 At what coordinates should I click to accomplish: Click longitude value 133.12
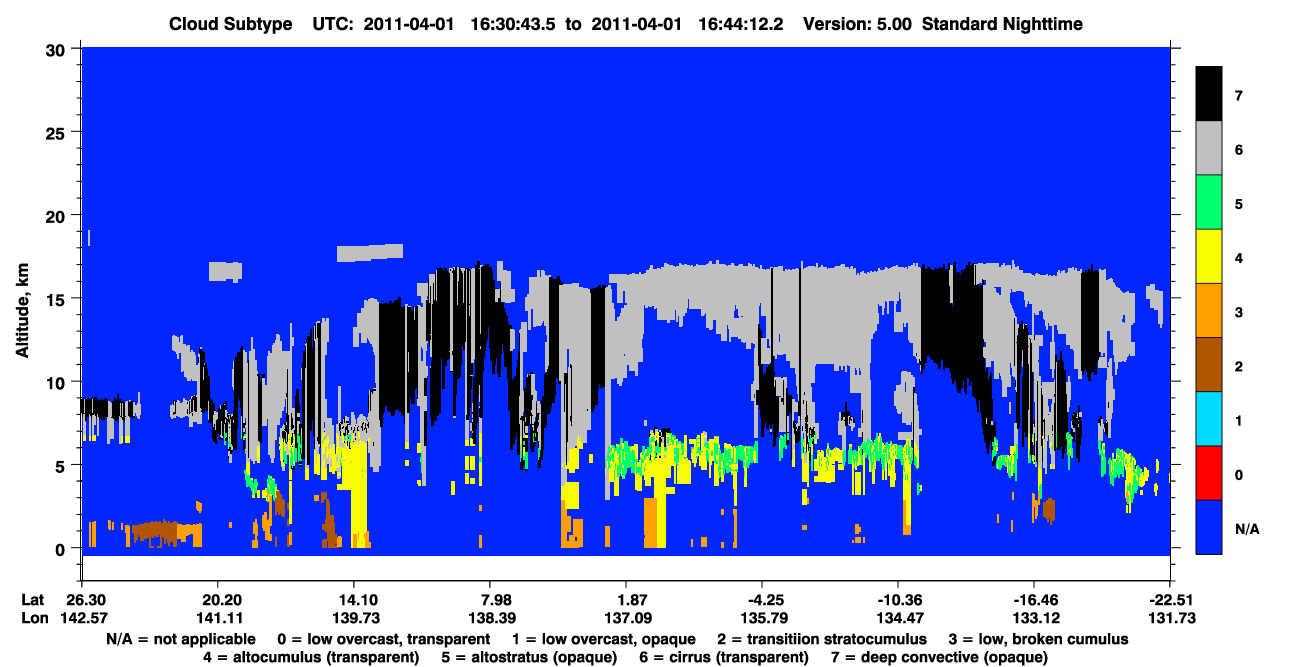[x=1034, y=618]
